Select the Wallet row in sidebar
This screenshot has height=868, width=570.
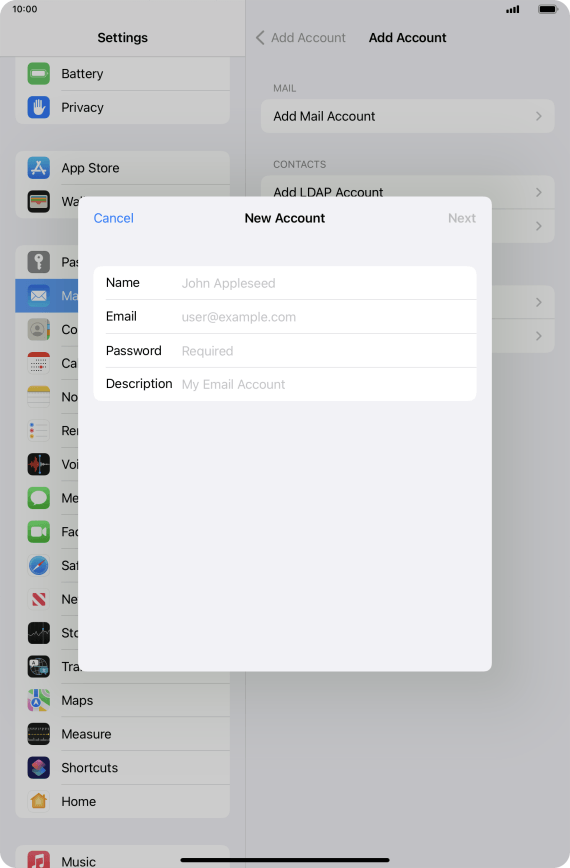(47, 202)
